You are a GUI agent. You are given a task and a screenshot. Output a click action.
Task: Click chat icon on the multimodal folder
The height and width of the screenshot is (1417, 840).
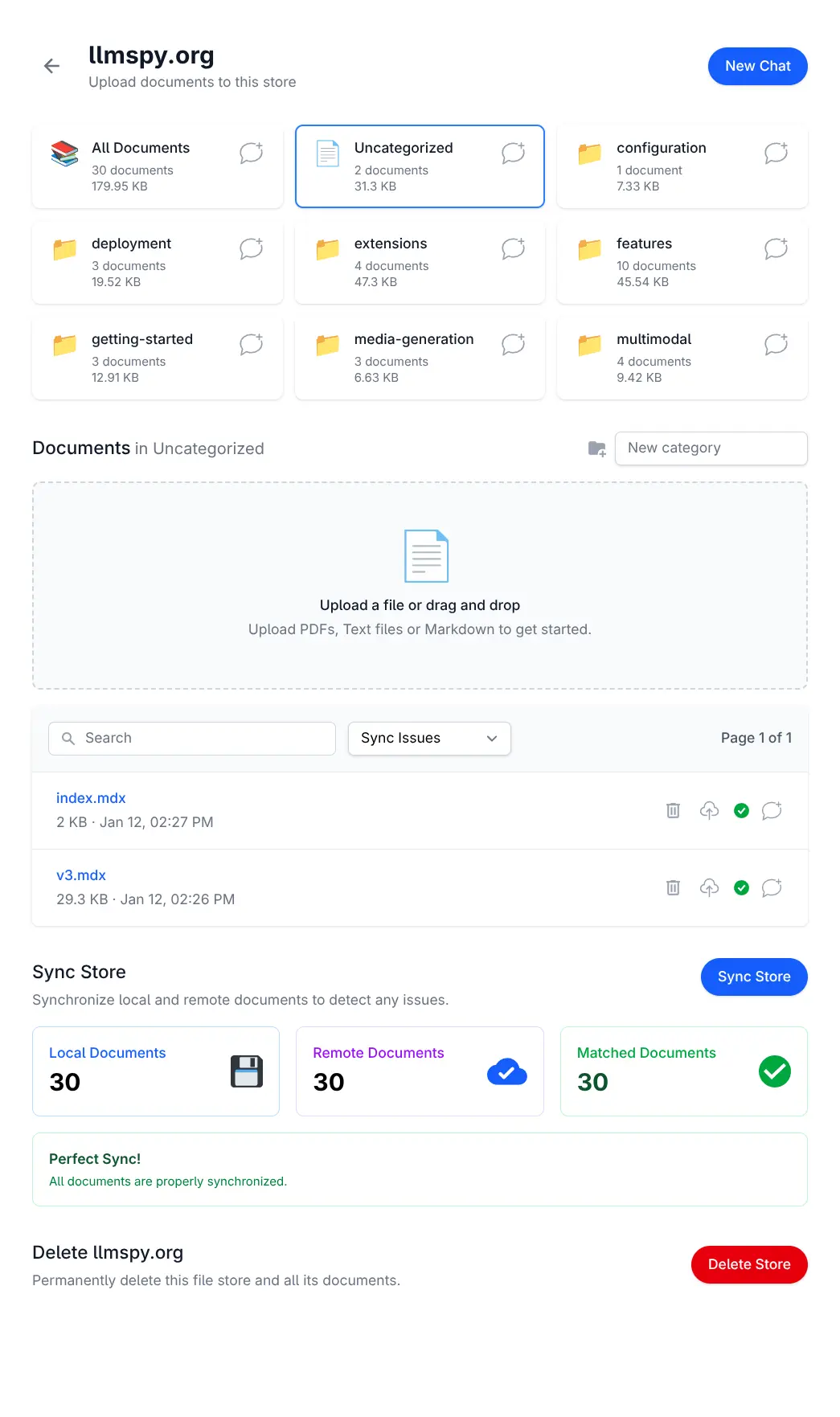point(776,344)
